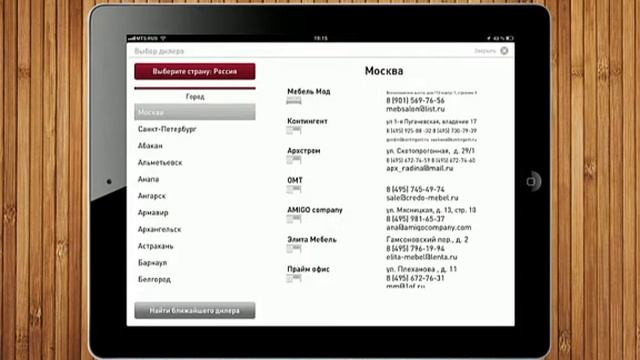This screenshot has width=640, height=360.
Task: Click the Закрыть close circle icon
Action: (x=504, y=51)
